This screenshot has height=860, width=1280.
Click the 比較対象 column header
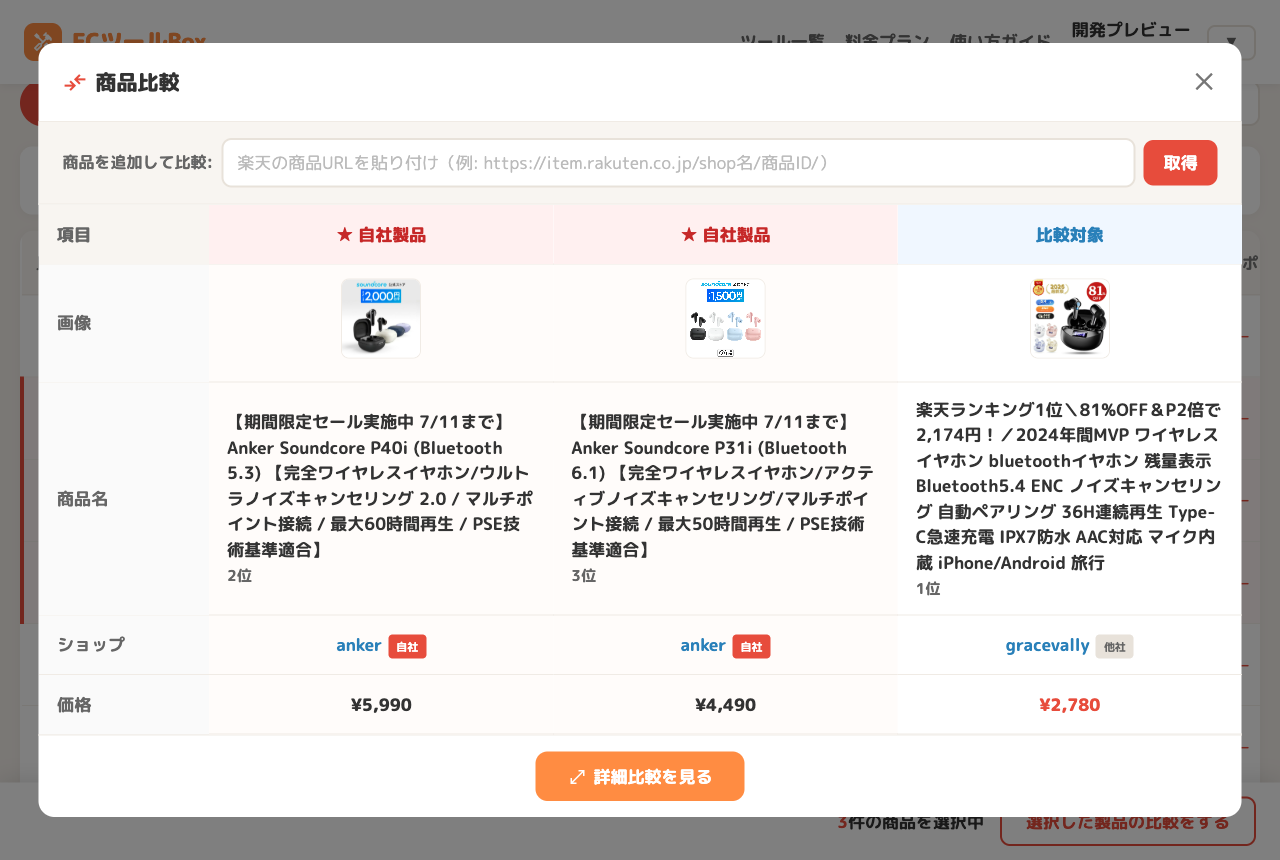pos(1070,235)
